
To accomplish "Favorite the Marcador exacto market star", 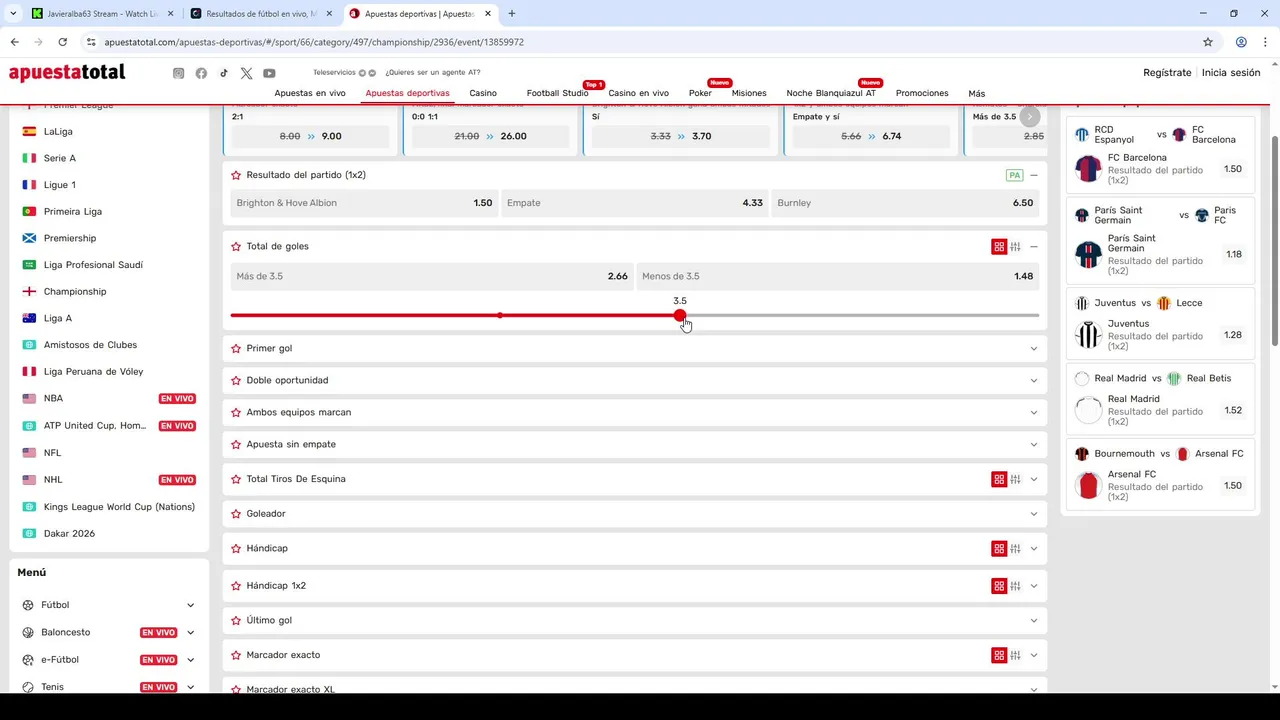I will tap(236, 655).
